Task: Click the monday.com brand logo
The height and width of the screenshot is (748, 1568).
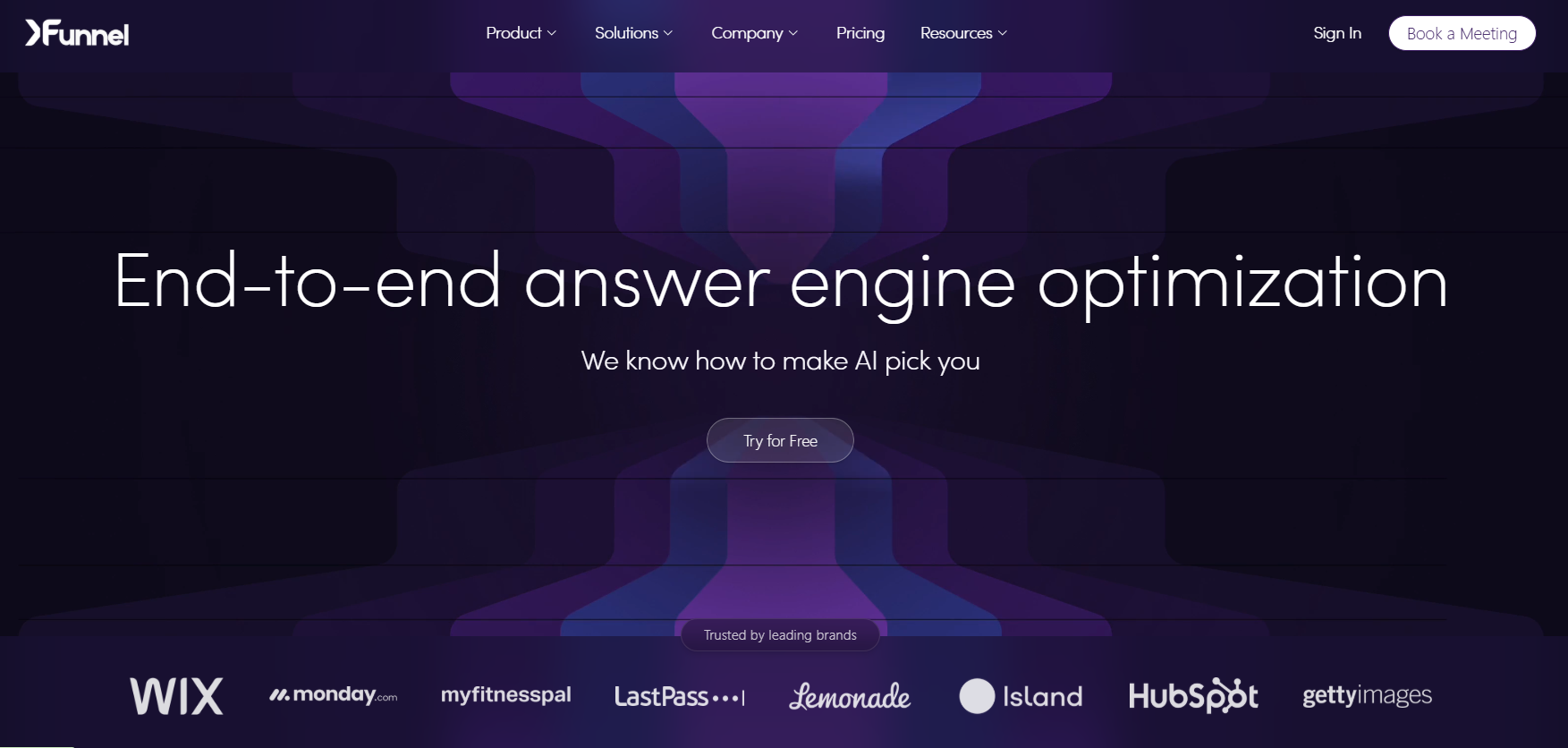Action: [333, 695]
